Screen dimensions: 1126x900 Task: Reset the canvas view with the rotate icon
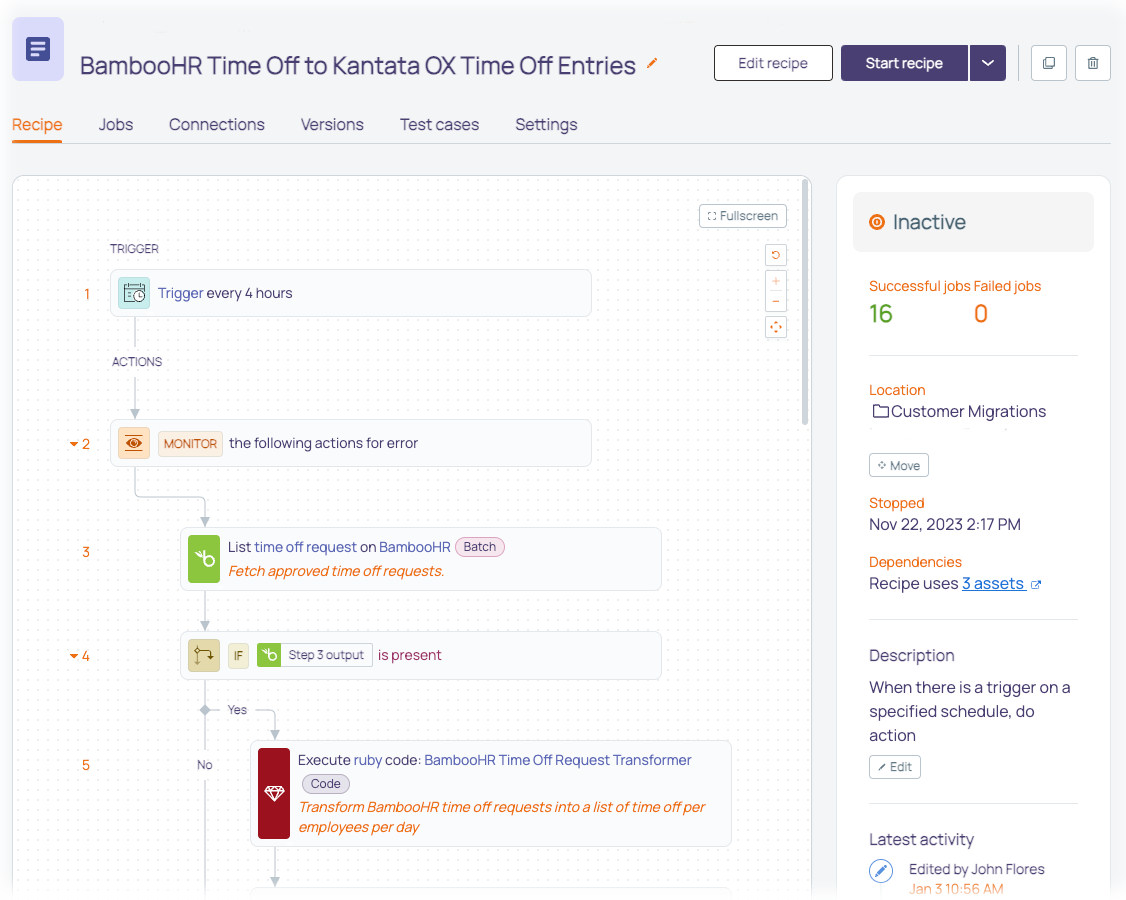pos(776,255)
